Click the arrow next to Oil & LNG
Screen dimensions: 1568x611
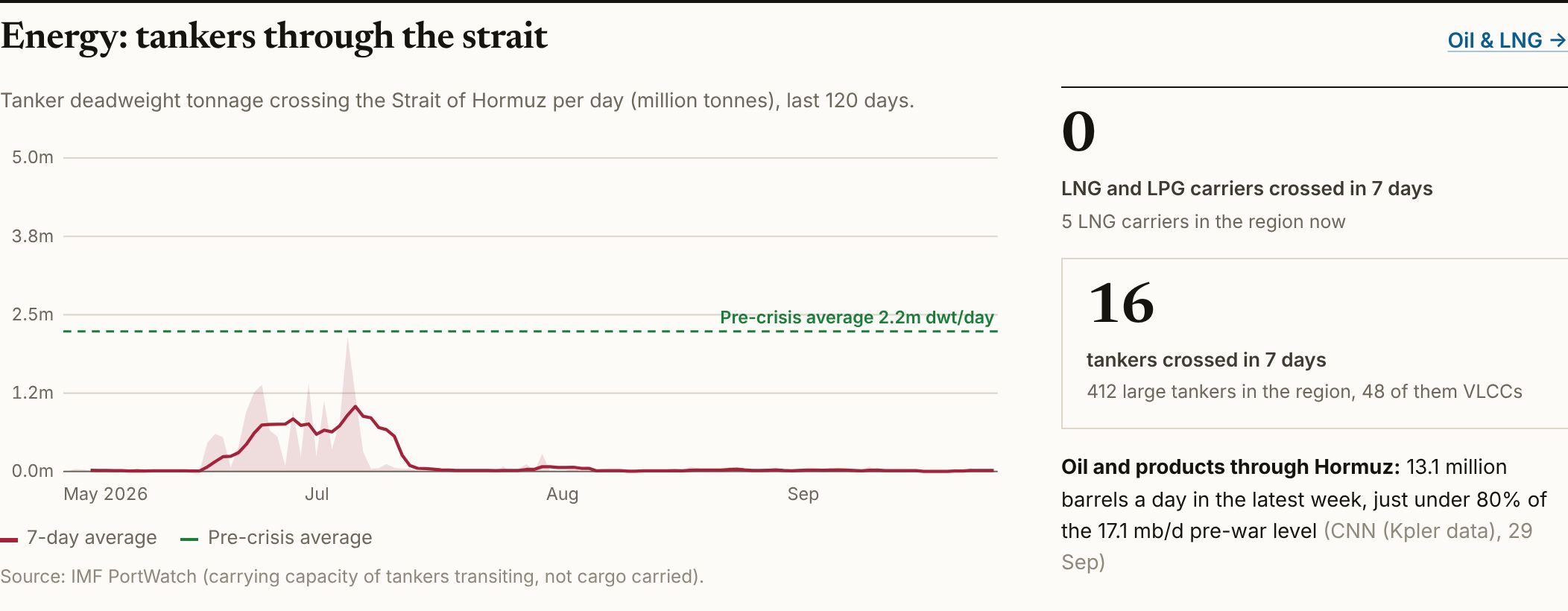tap(1558, 40)
